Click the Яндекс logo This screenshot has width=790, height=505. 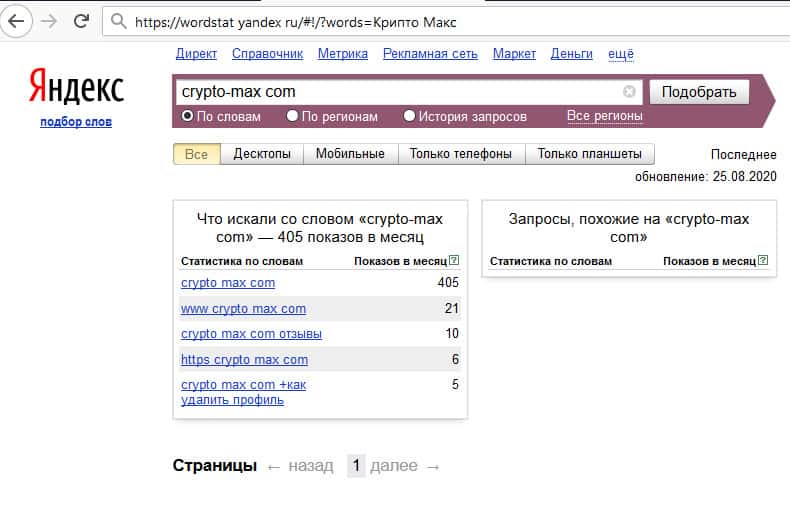coord(75,87)
